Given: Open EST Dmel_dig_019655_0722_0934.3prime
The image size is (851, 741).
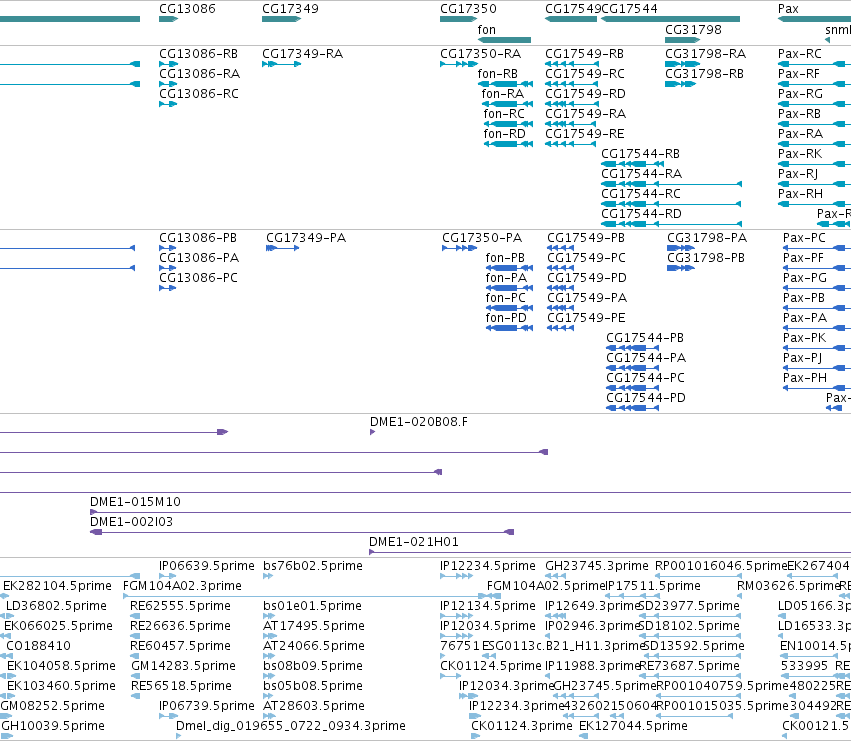Looking at the screenshot, I should [291, 726].
